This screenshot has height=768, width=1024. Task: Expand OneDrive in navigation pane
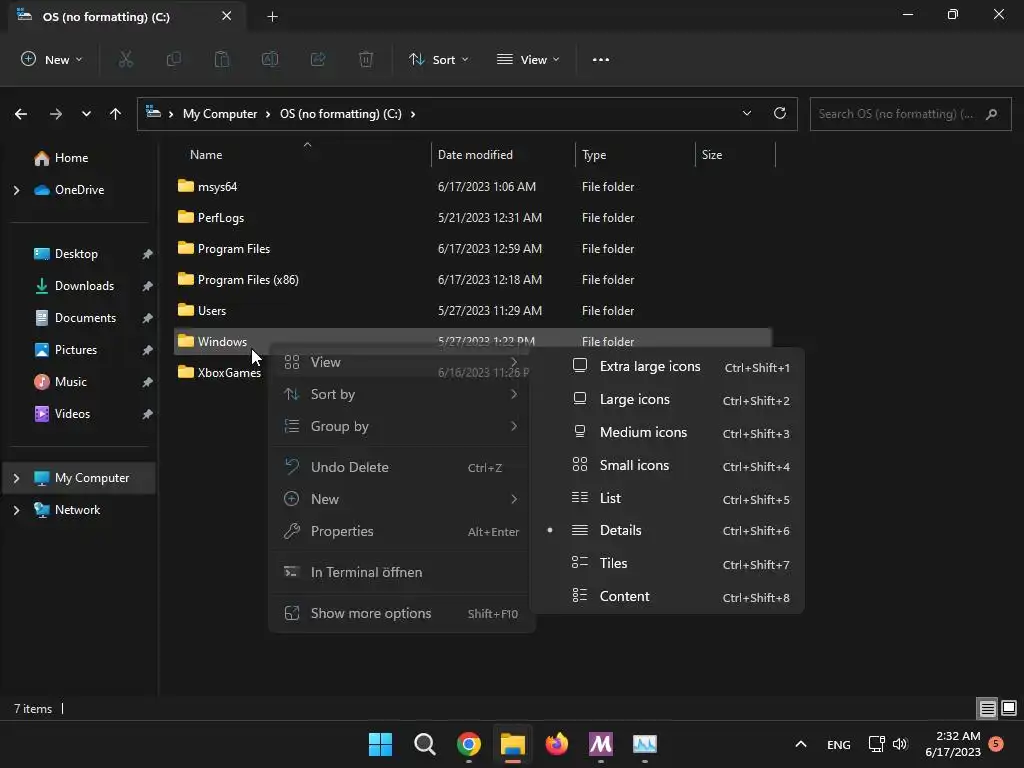click(16, 190)
